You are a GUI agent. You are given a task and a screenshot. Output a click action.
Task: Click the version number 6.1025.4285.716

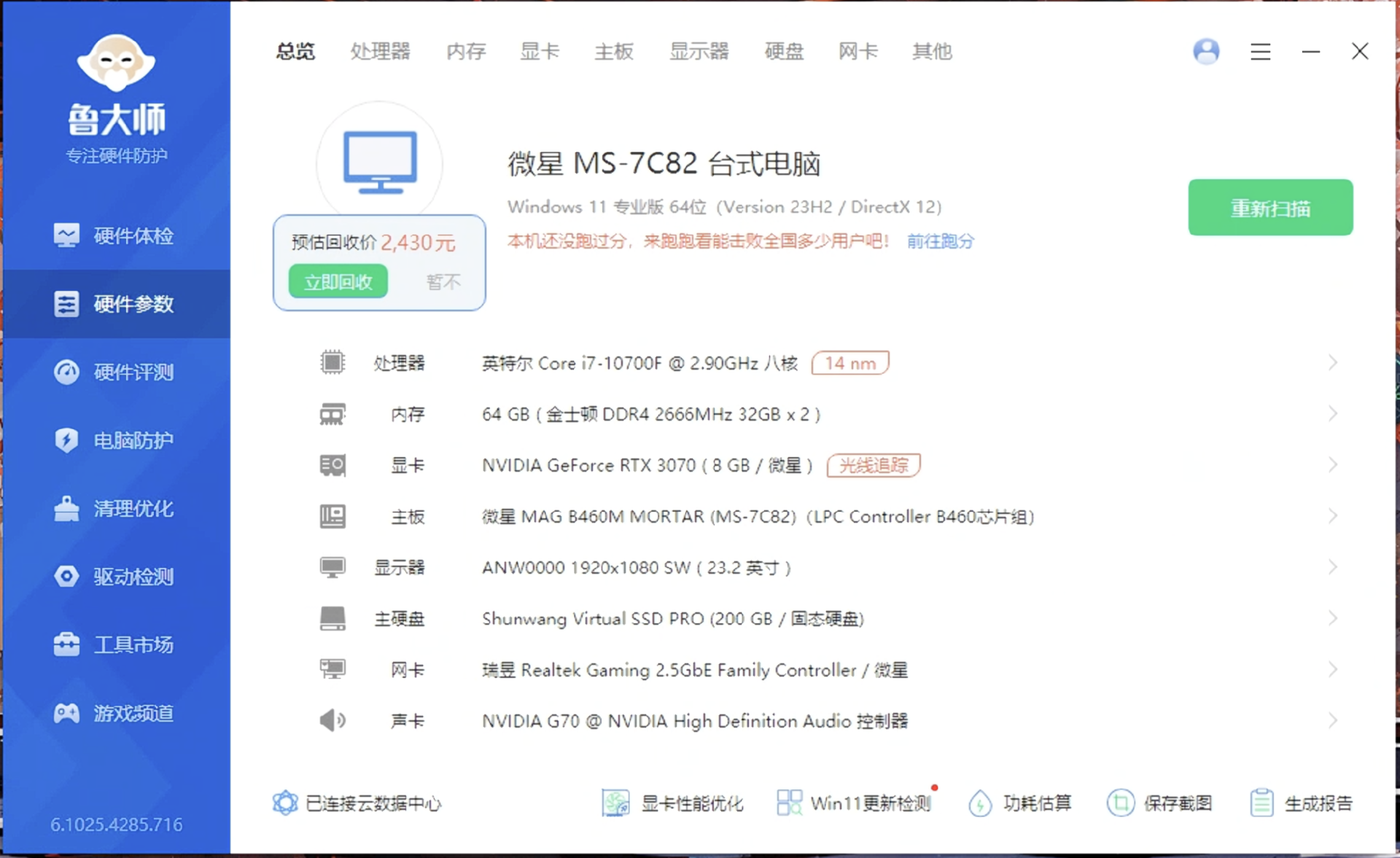[117, 824]
